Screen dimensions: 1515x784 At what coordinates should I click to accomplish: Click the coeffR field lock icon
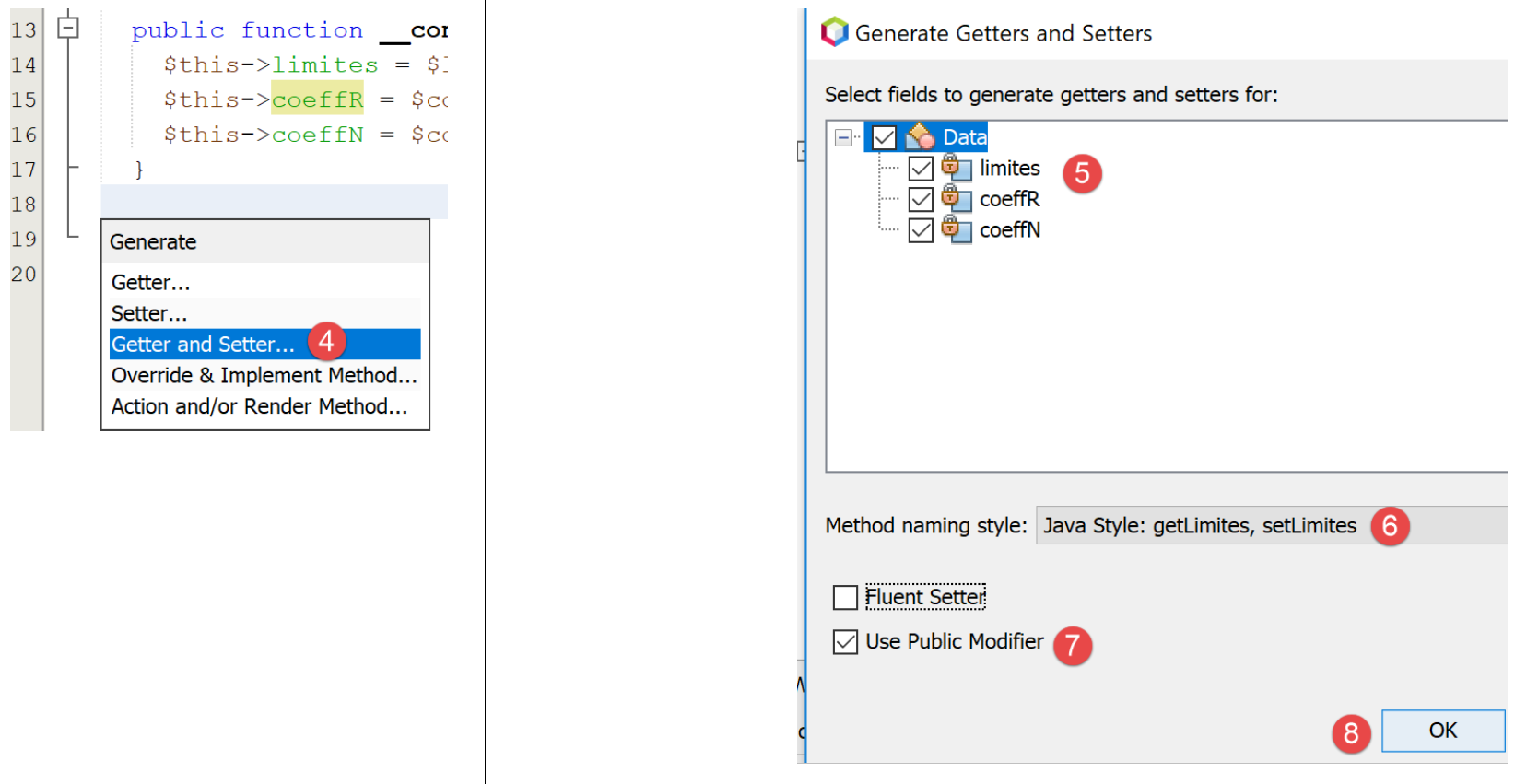pyautogui.click(x=956, y=198)
